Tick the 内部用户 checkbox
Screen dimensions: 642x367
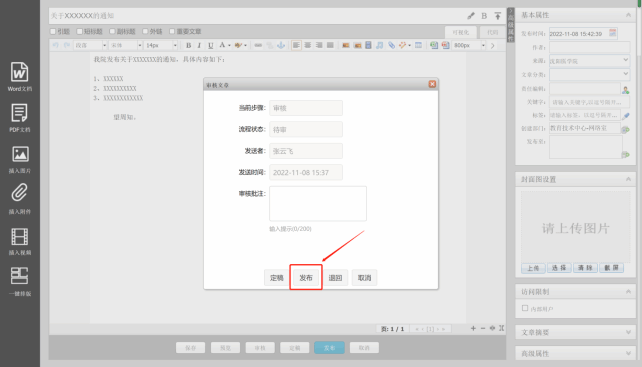tap(525, 308)
